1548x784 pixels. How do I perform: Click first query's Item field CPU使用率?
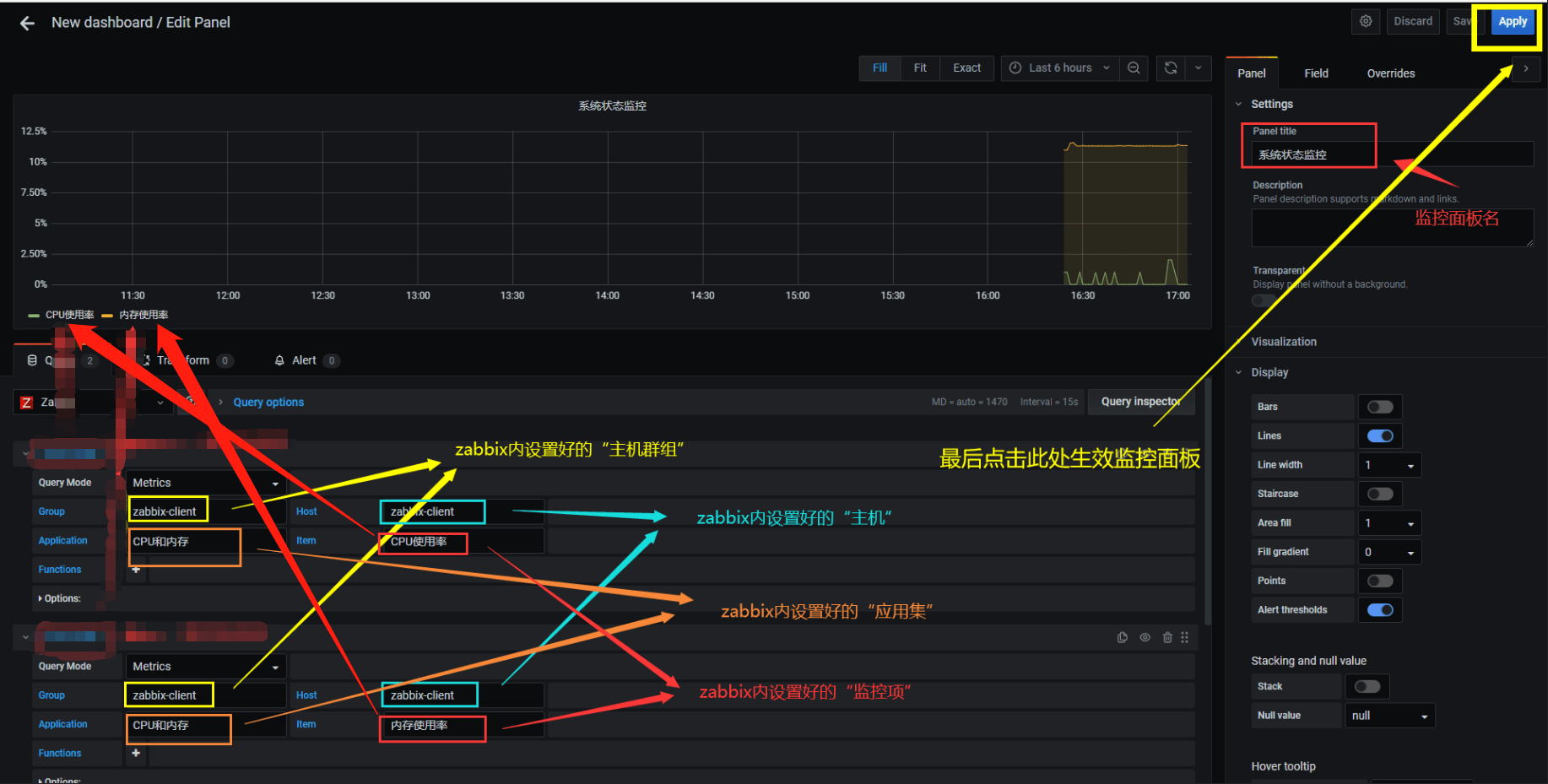463,541
